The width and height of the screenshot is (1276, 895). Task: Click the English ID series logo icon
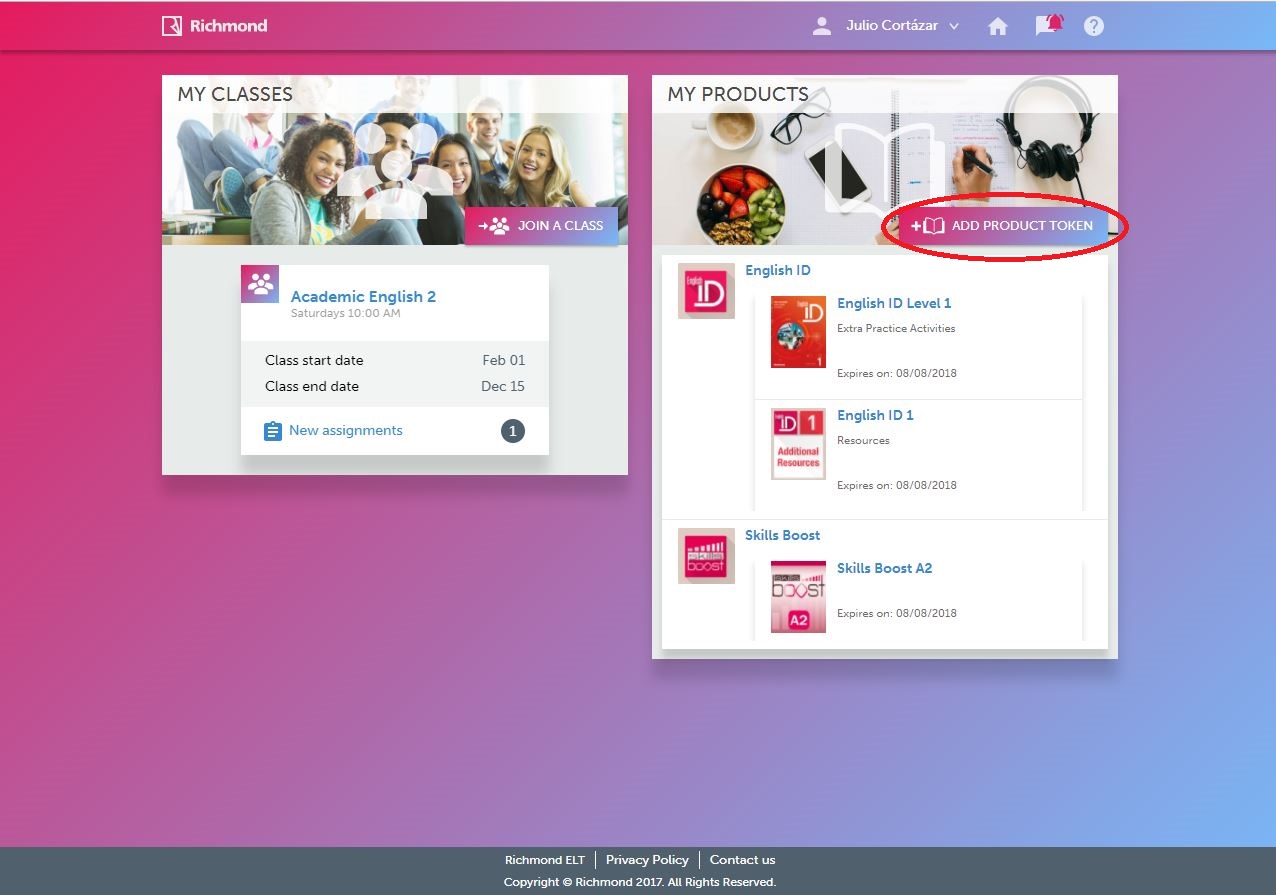(706, 291)
